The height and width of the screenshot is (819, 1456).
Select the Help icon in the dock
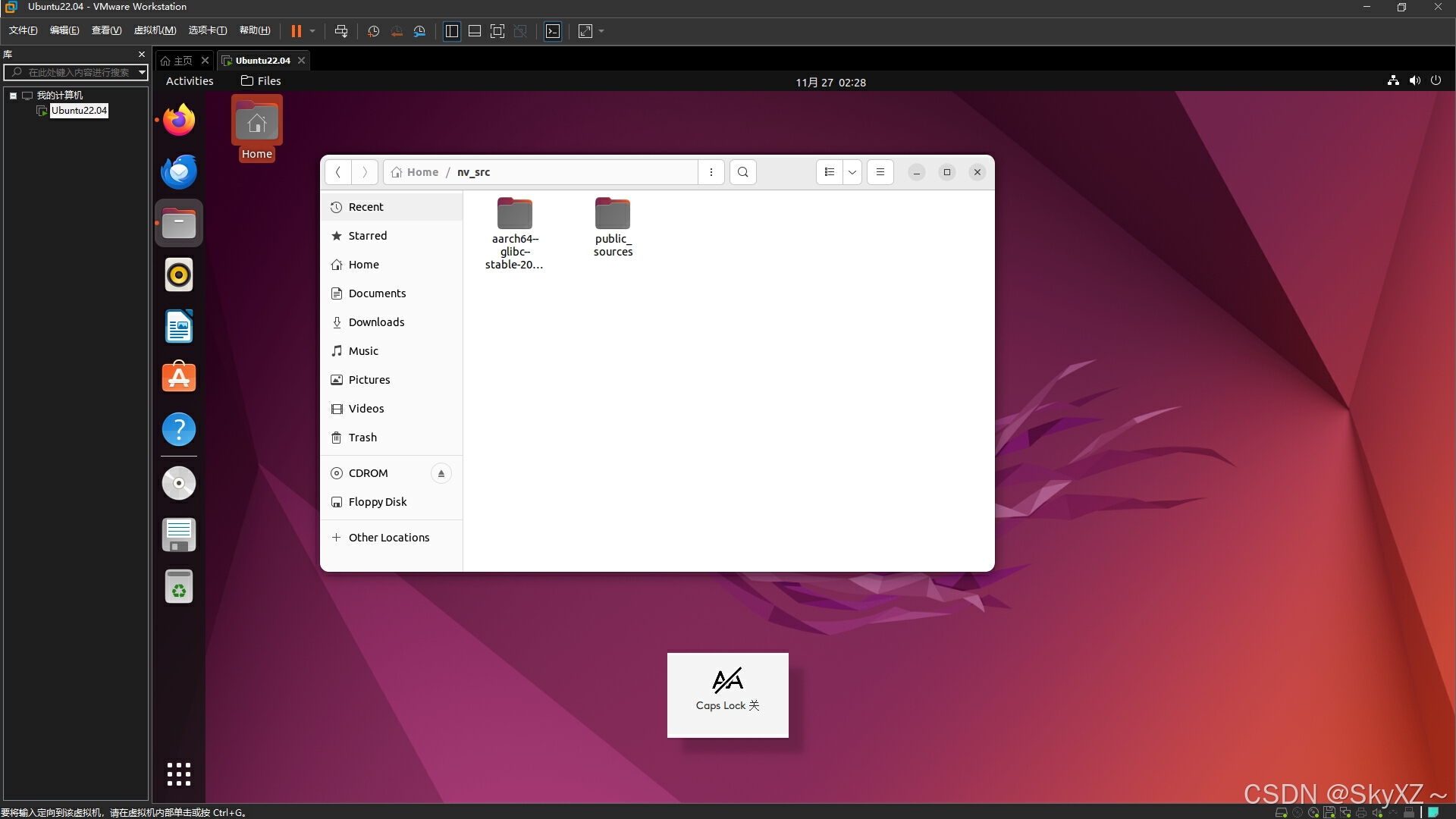(179, 430)
